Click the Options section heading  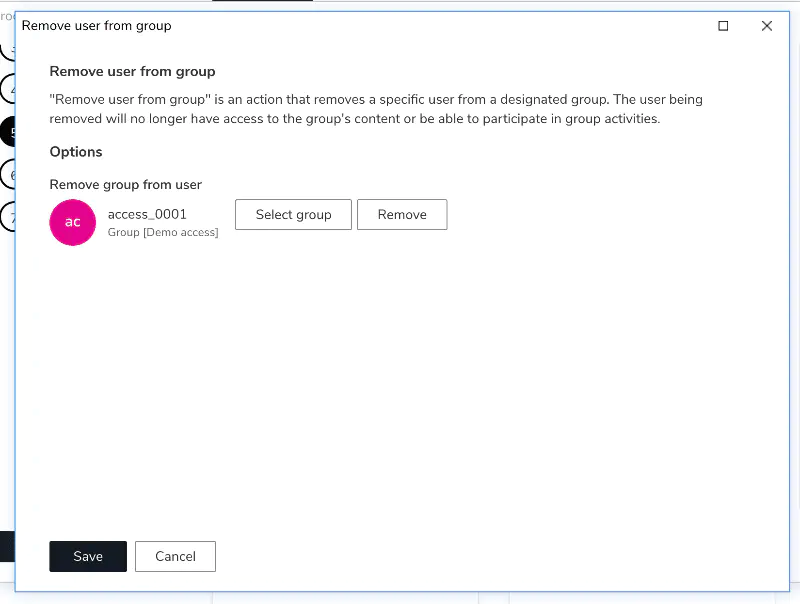(x=76, y=151)
